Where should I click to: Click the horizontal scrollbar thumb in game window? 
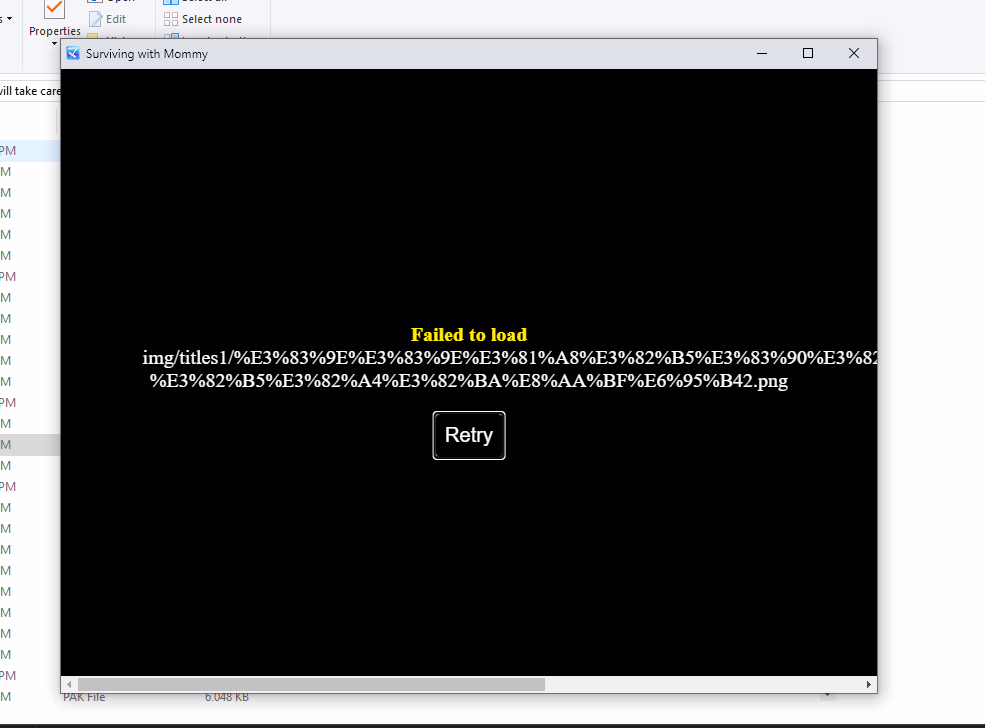coord(311,684)
